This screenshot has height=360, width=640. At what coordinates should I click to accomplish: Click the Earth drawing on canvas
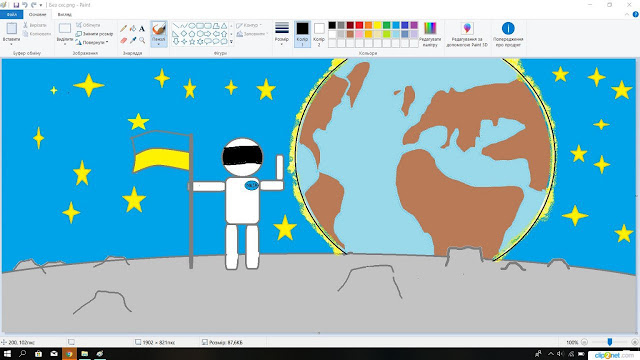[x=424, y=159]
